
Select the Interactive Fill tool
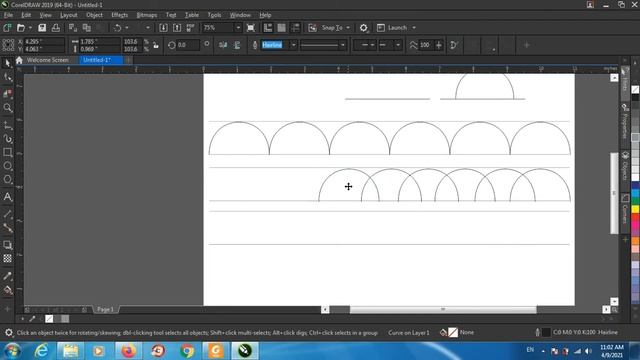(7, 290)
